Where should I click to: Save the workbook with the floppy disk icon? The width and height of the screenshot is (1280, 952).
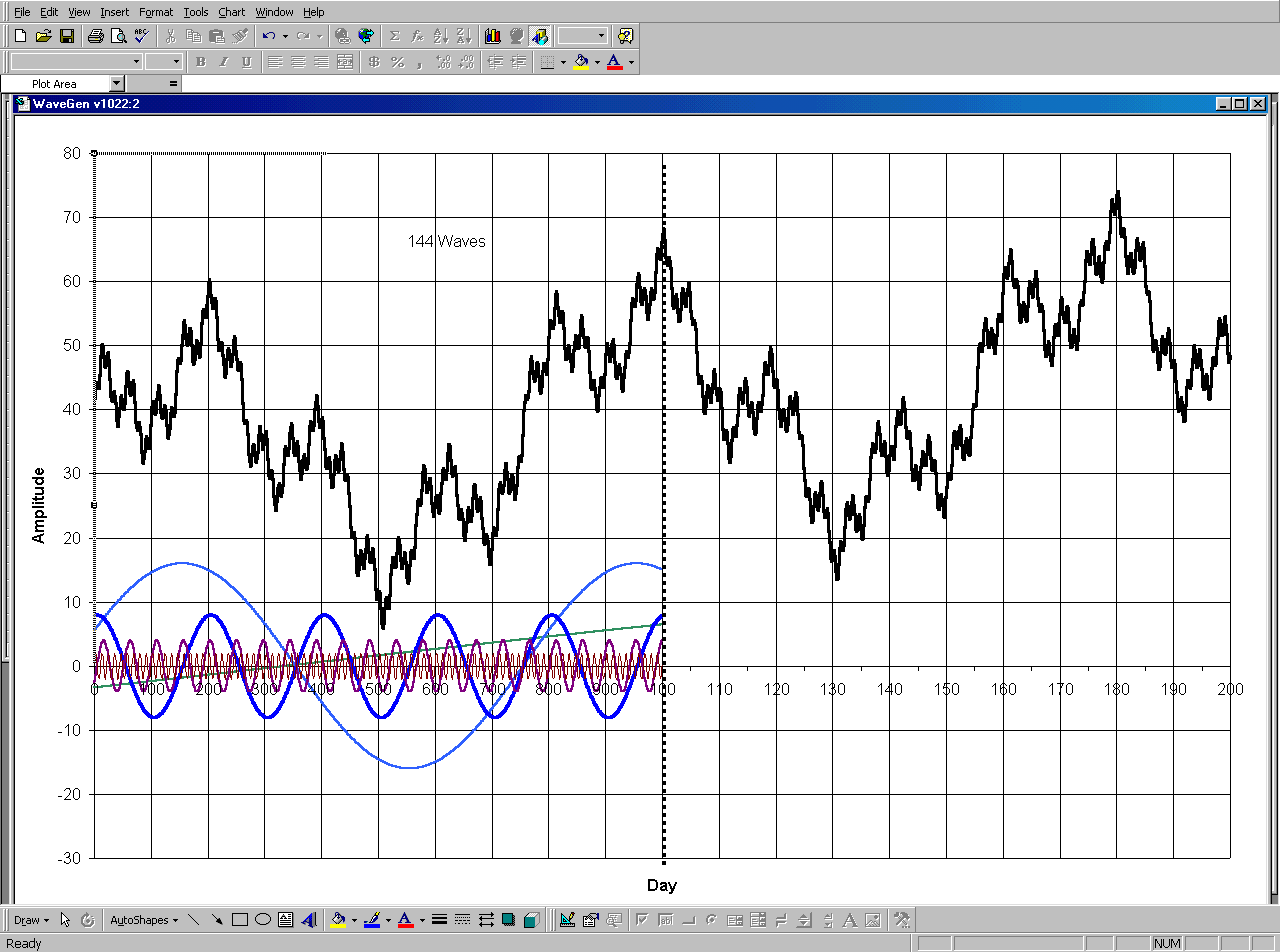point(66,36)
